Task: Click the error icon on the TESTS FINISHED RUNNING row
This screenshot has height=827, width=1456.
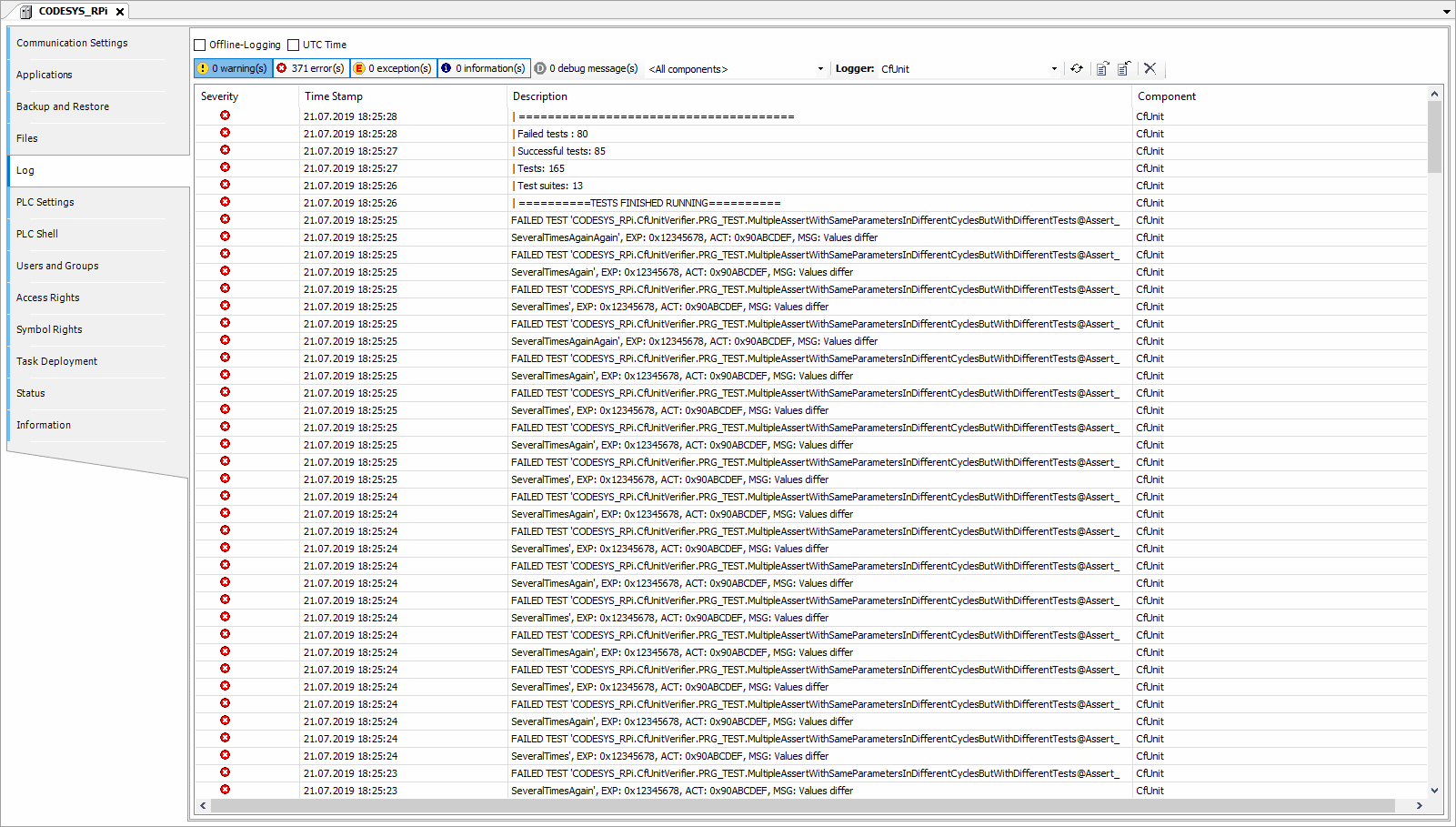Action: (x=225, y=202)
